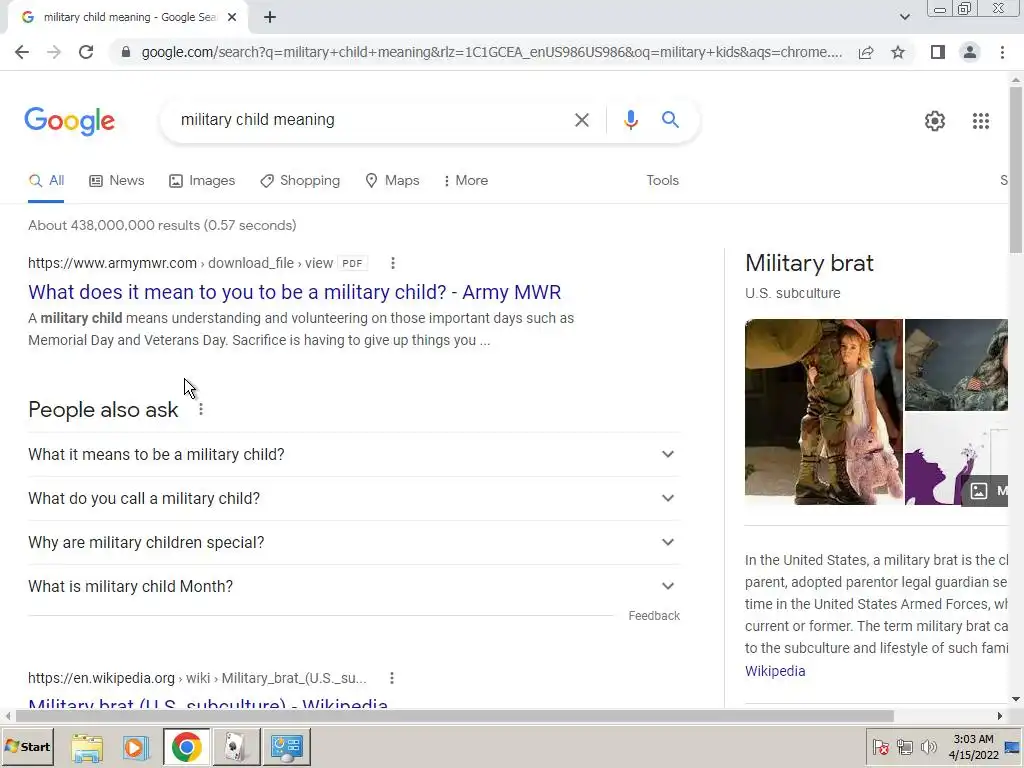Open Google quick settings gear

935,121
